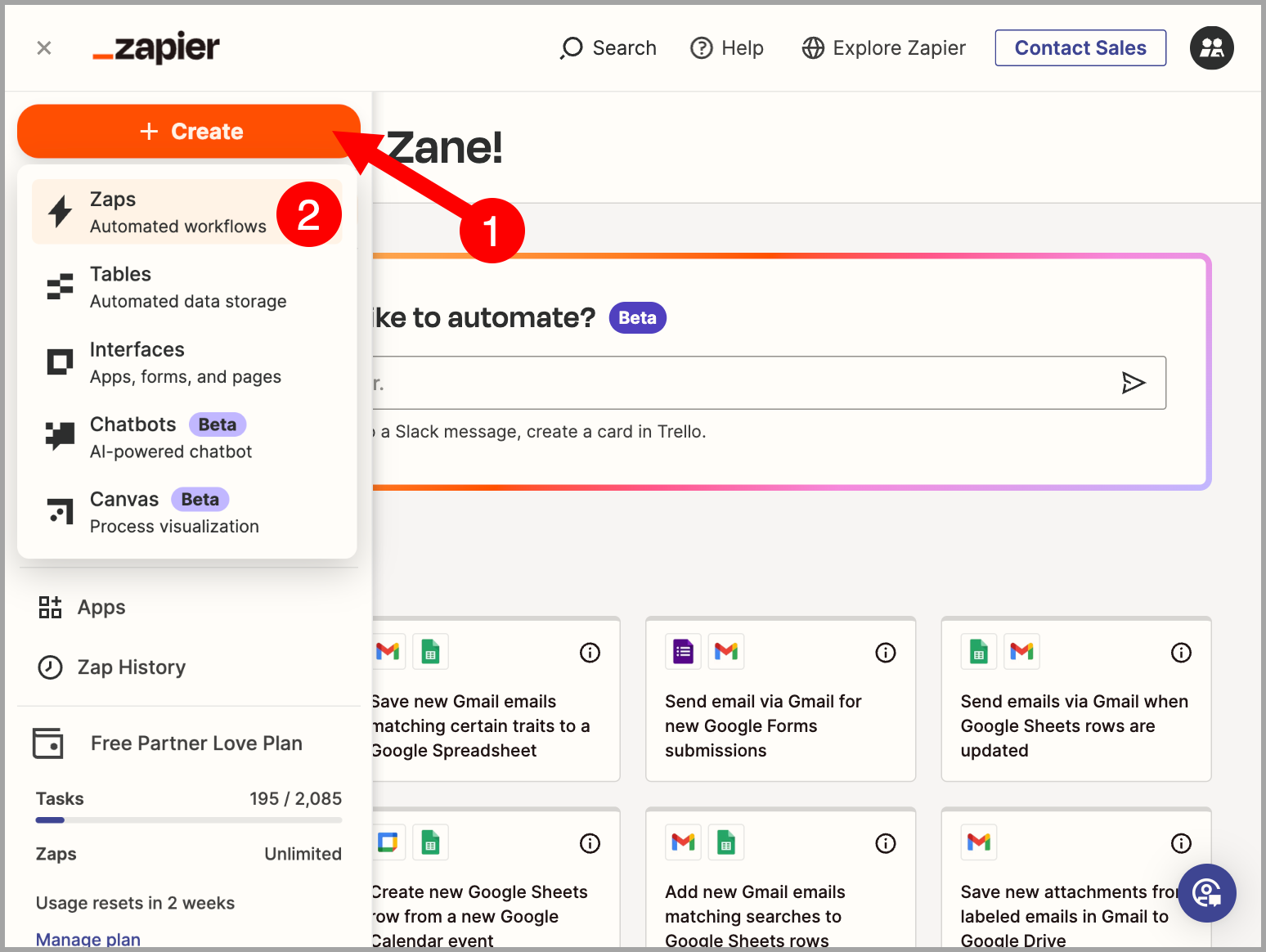Click Google Forms icon on submissions card
This screenshot has width=1266, height=952.
(683, 652)
